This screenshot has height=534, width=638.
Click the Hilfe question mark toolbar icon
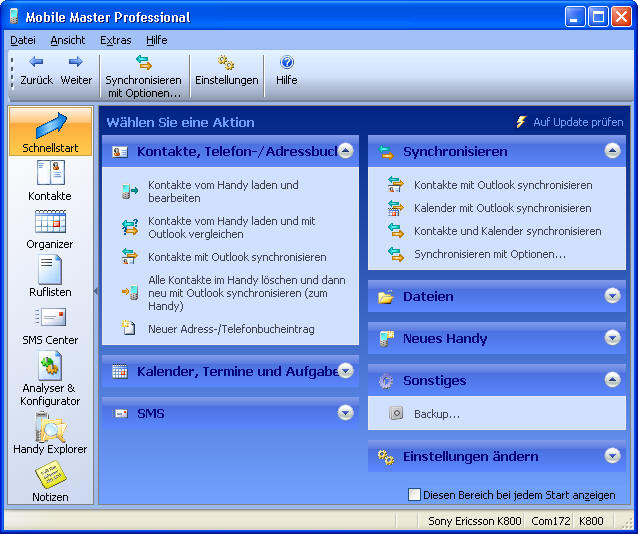coord(287,62)
